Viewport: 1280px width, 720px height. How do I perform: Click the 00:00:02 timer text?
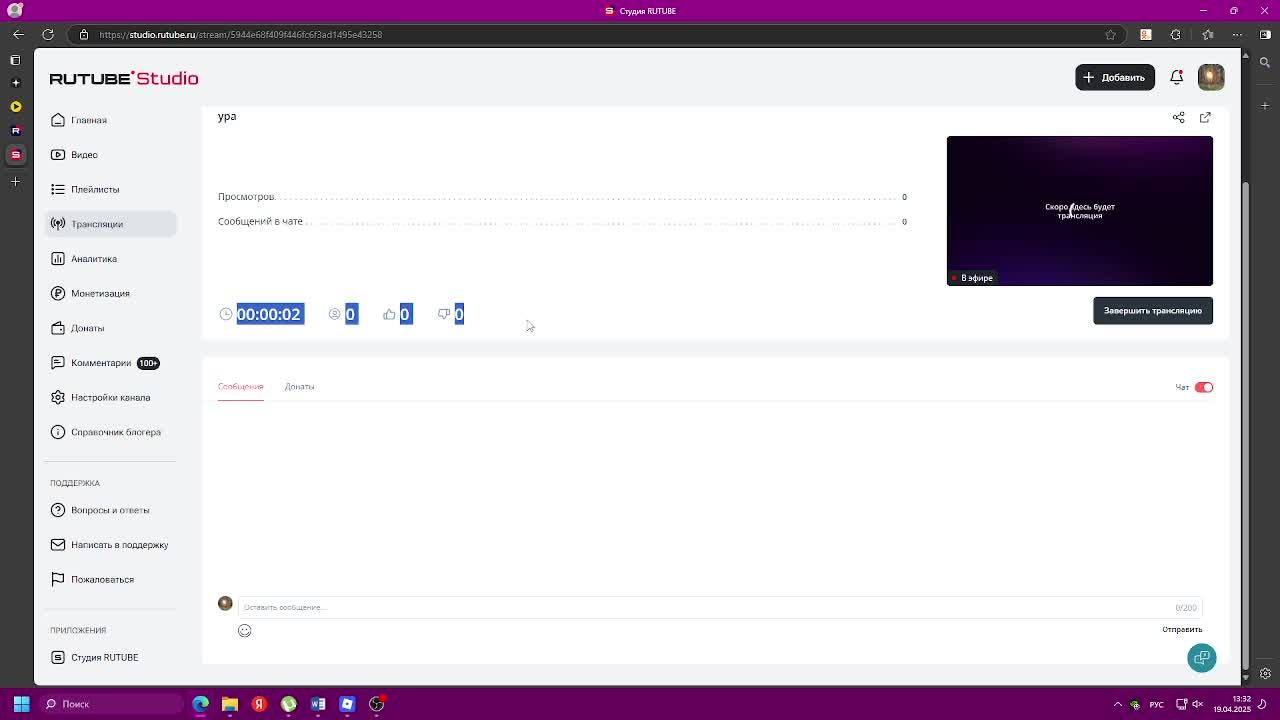pyautogui.click(x=269, y=314)
